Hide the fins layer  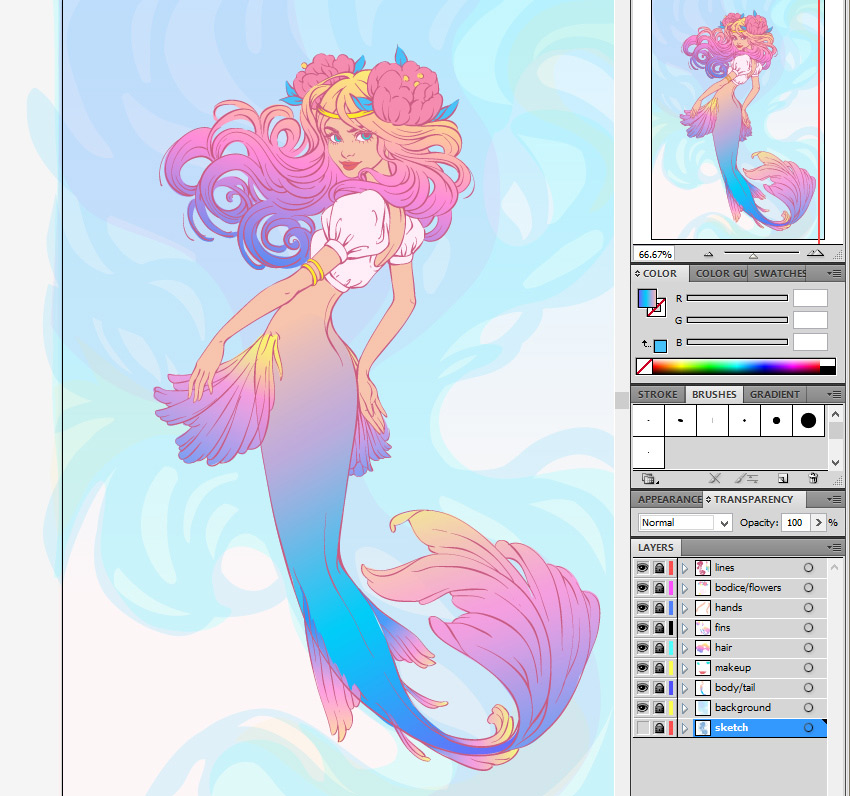click(x=642, y=627)
